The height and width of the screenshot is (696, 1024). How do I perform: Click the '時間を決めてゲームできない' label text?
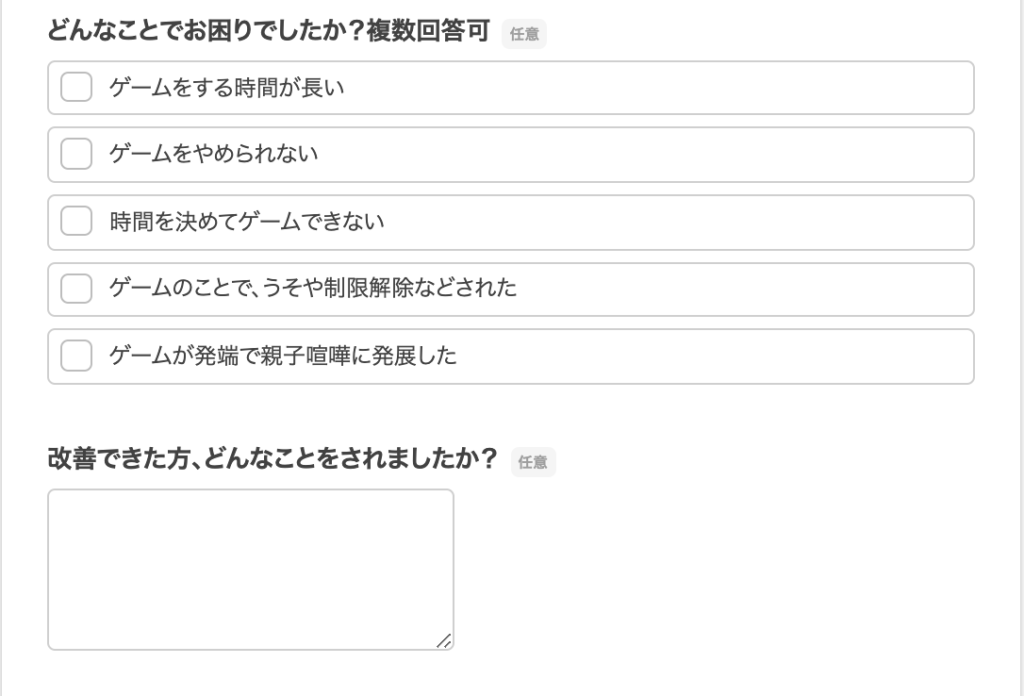pyautogui.click(x=247, y=221)
